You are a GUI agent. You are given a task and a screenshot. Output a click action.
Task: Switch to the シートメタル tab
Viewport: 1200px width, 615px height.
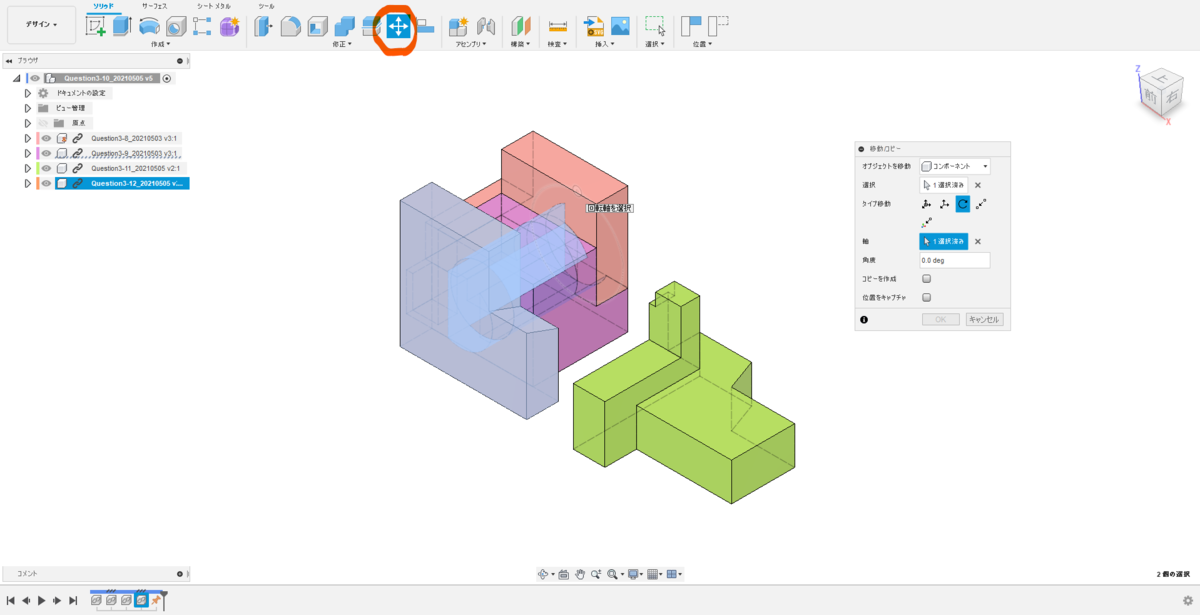[213, 6]
